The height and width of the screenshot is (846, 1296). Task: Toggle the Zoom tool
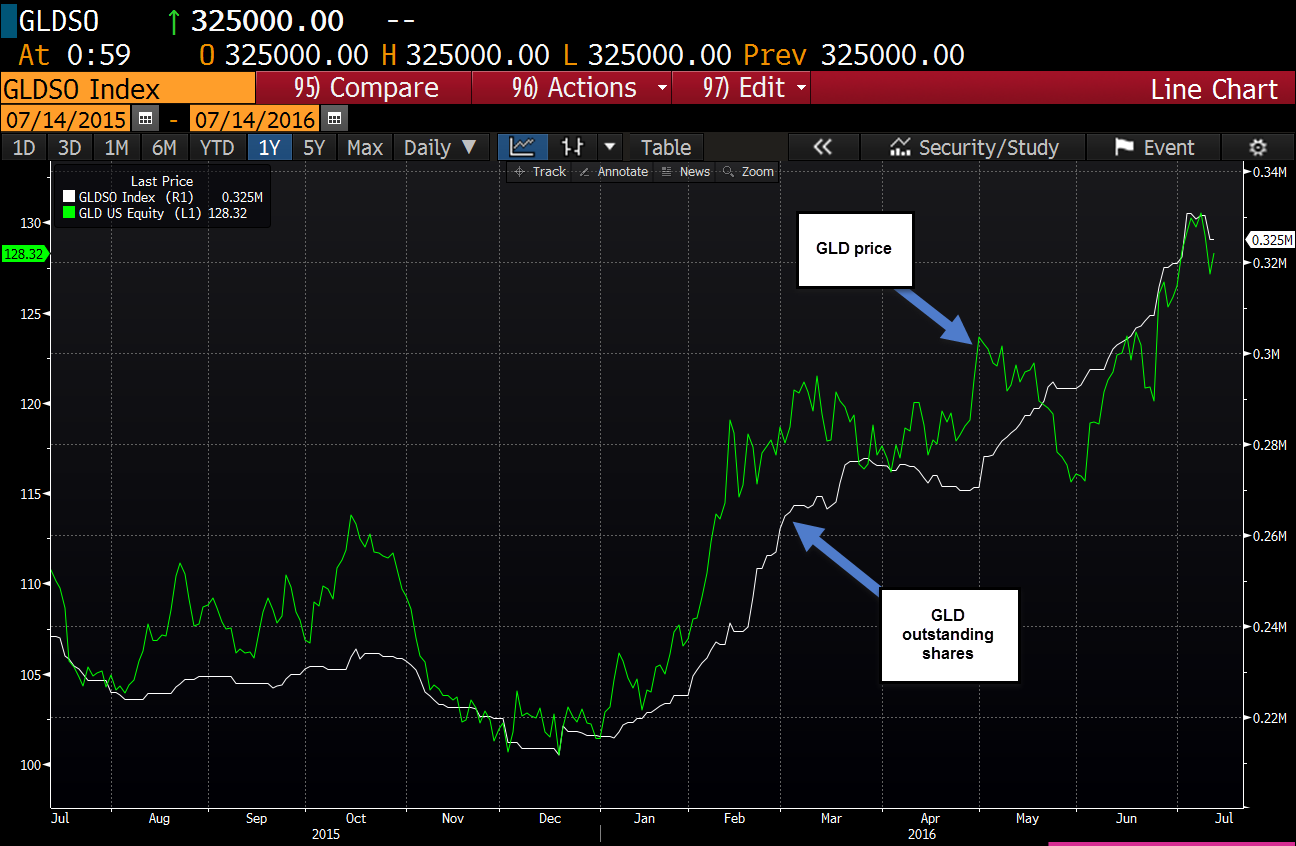pyautogui.click(x=748, y=172)
